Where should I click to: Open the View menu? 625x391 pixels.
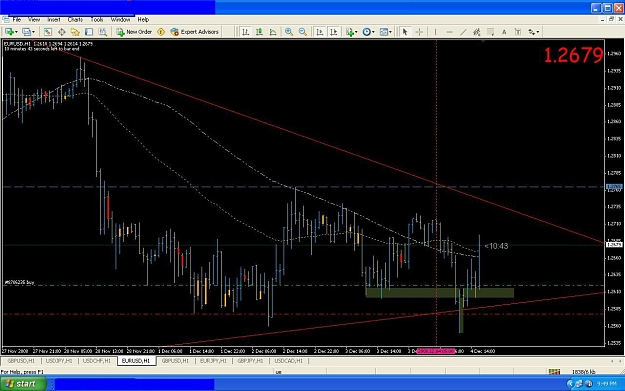coord(34,20)
